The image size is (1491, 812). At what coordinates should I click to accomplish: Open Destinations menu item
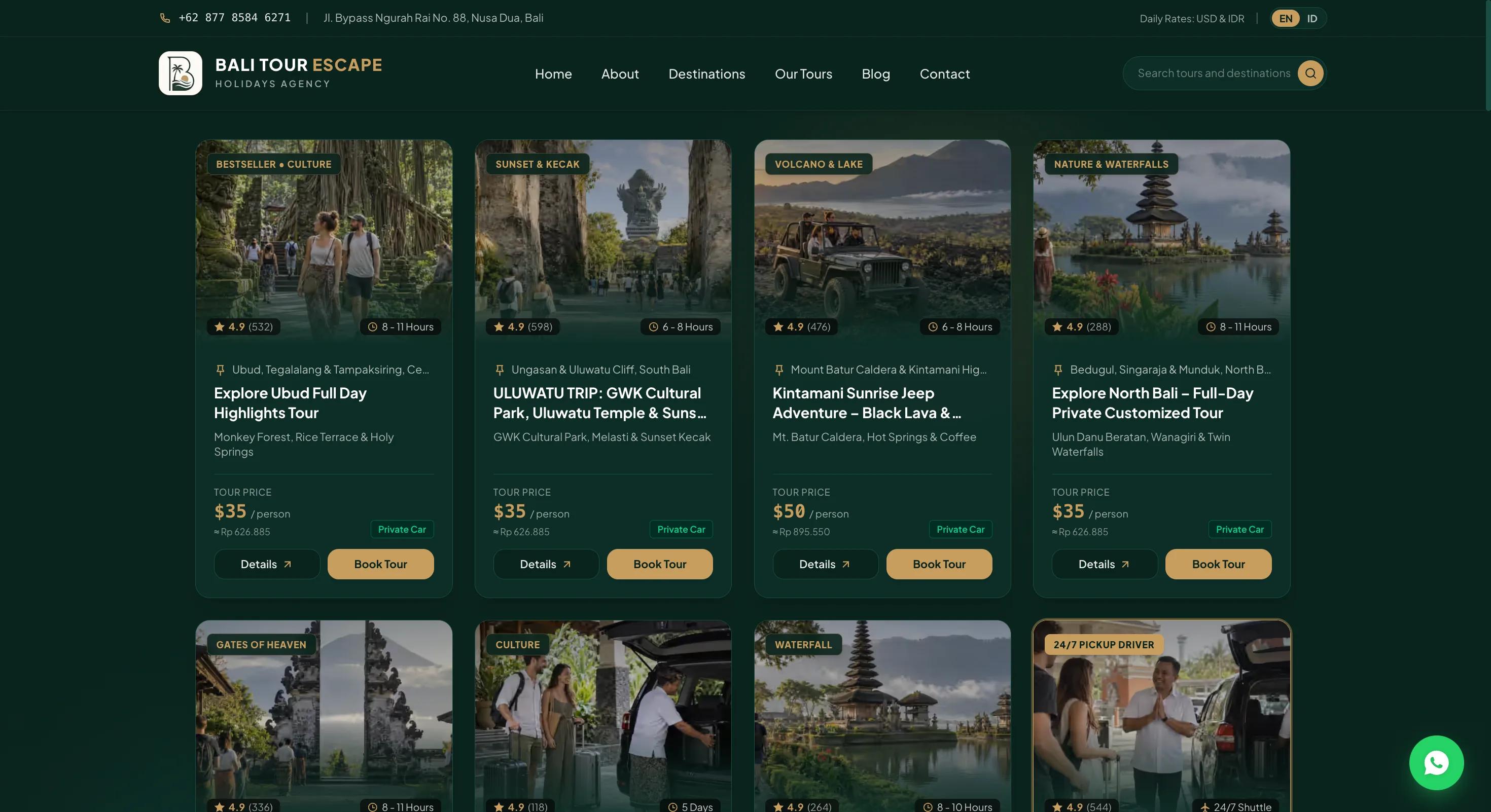click(706, 74)
